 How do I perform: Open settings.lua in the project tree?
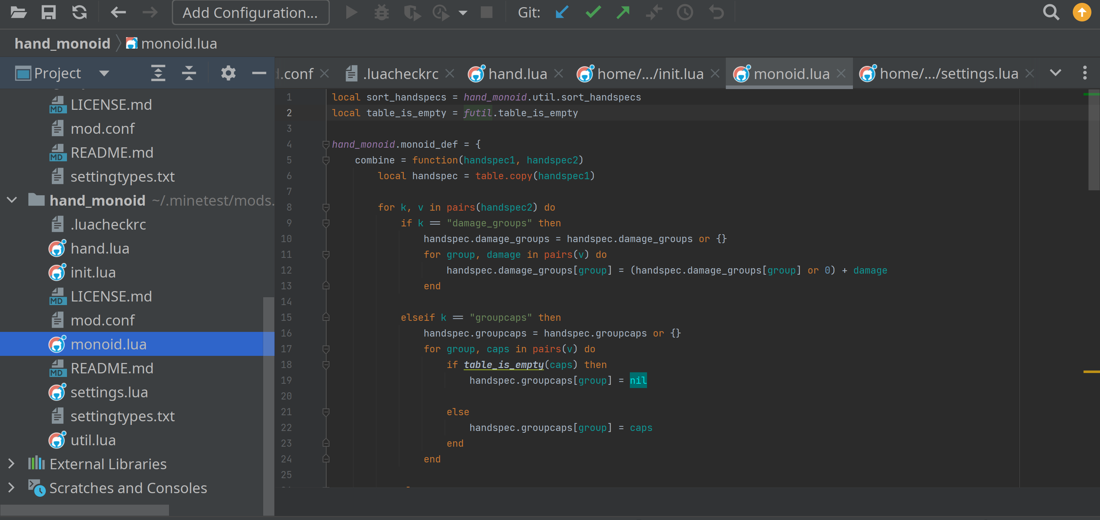(x=109, y=392)
